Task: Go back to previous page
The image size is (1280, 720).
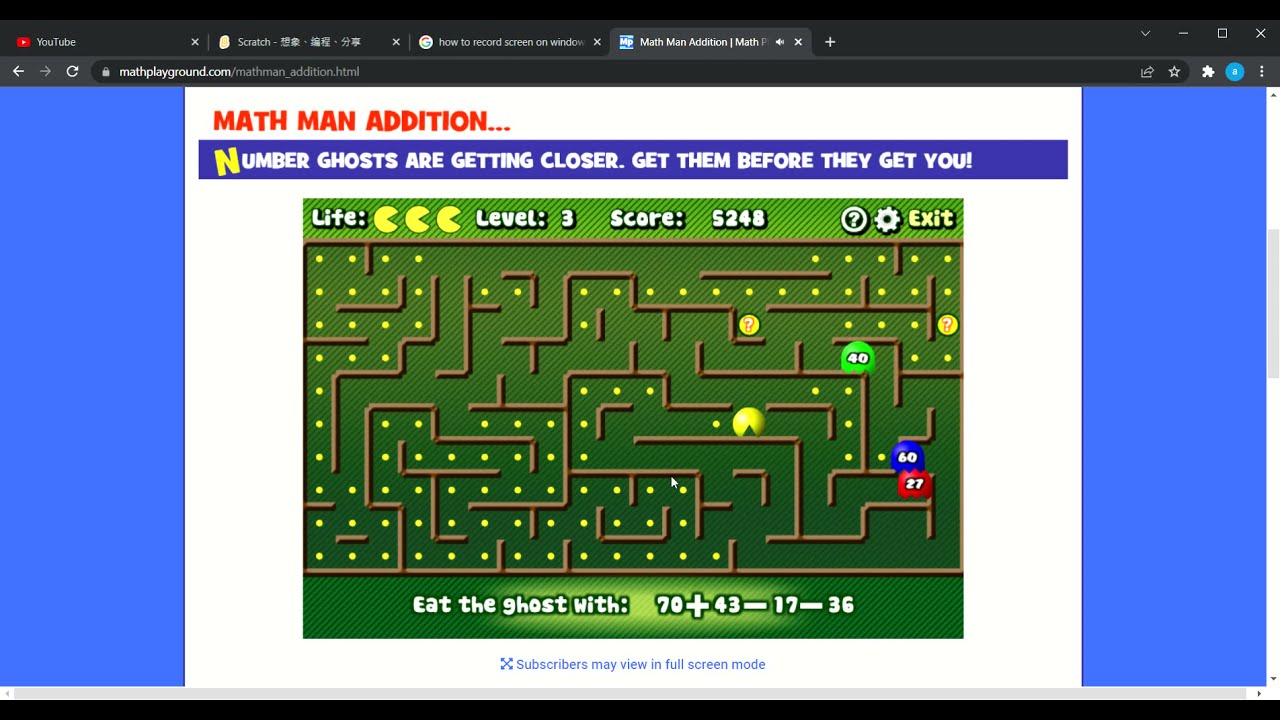Action: [18, 72]
